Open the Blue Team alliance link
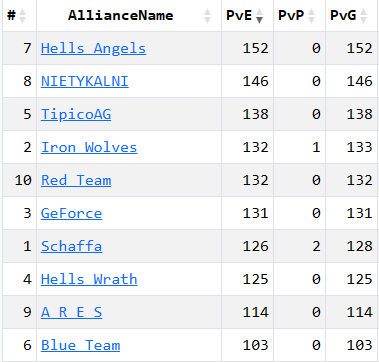 [x=80, y=345]
